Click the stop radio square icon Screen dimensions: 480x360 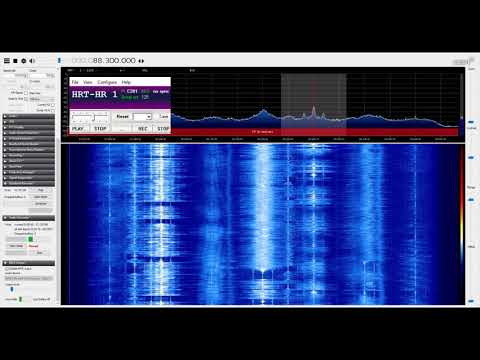(x=15, y=61)
